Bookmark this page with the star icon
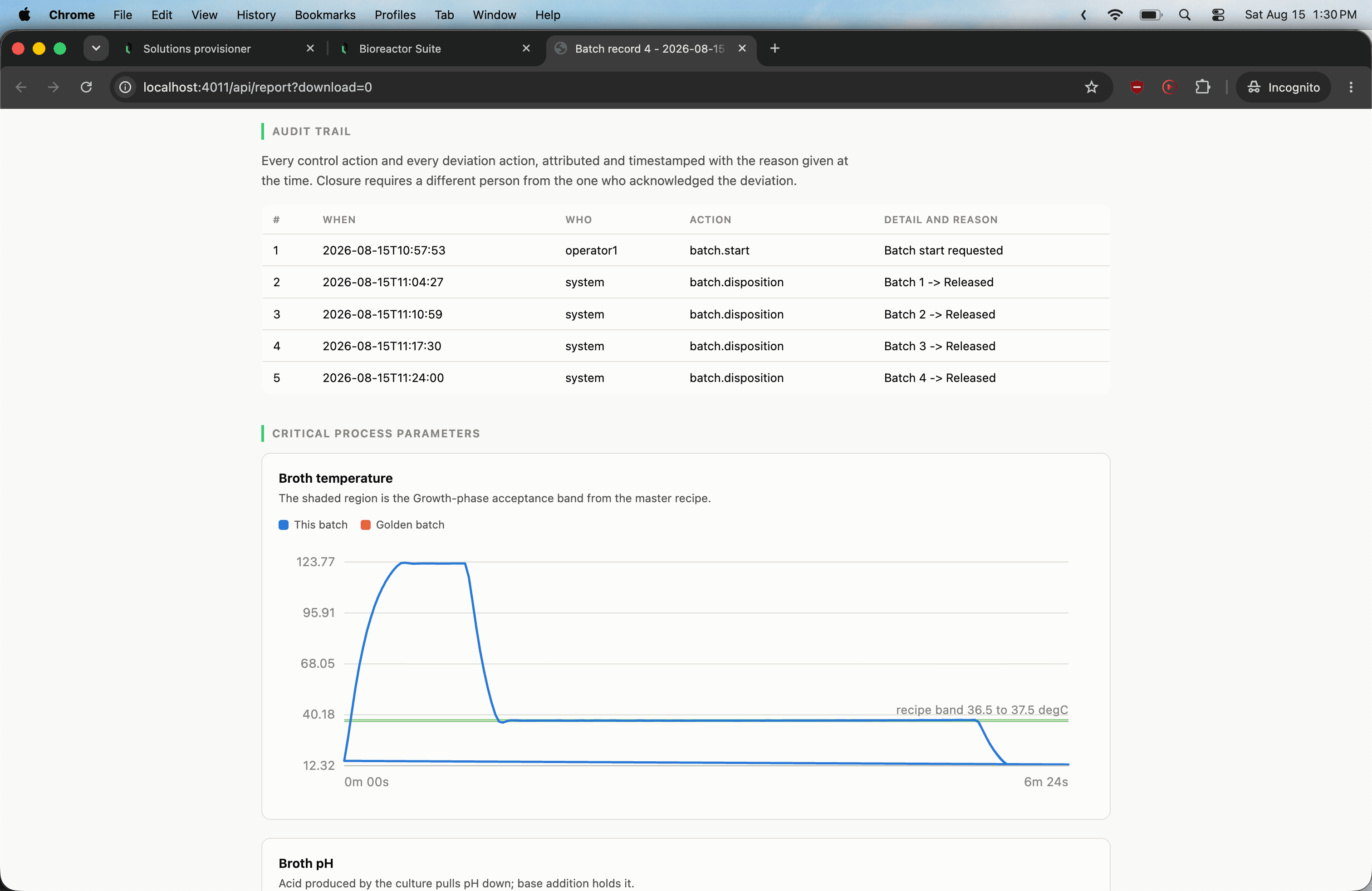 [1091, 87]
